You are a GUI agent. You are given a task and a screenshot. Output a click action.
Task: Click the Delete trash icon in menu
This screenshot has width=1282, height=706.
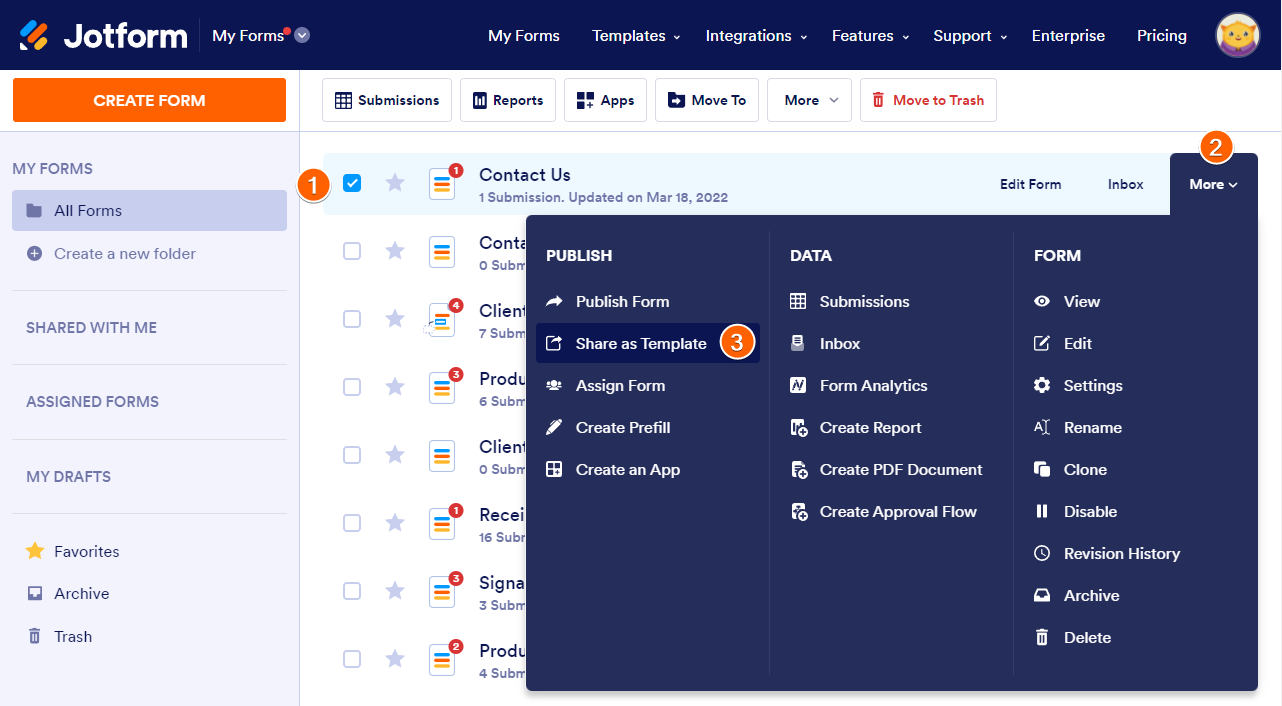tap(1042, 637)
